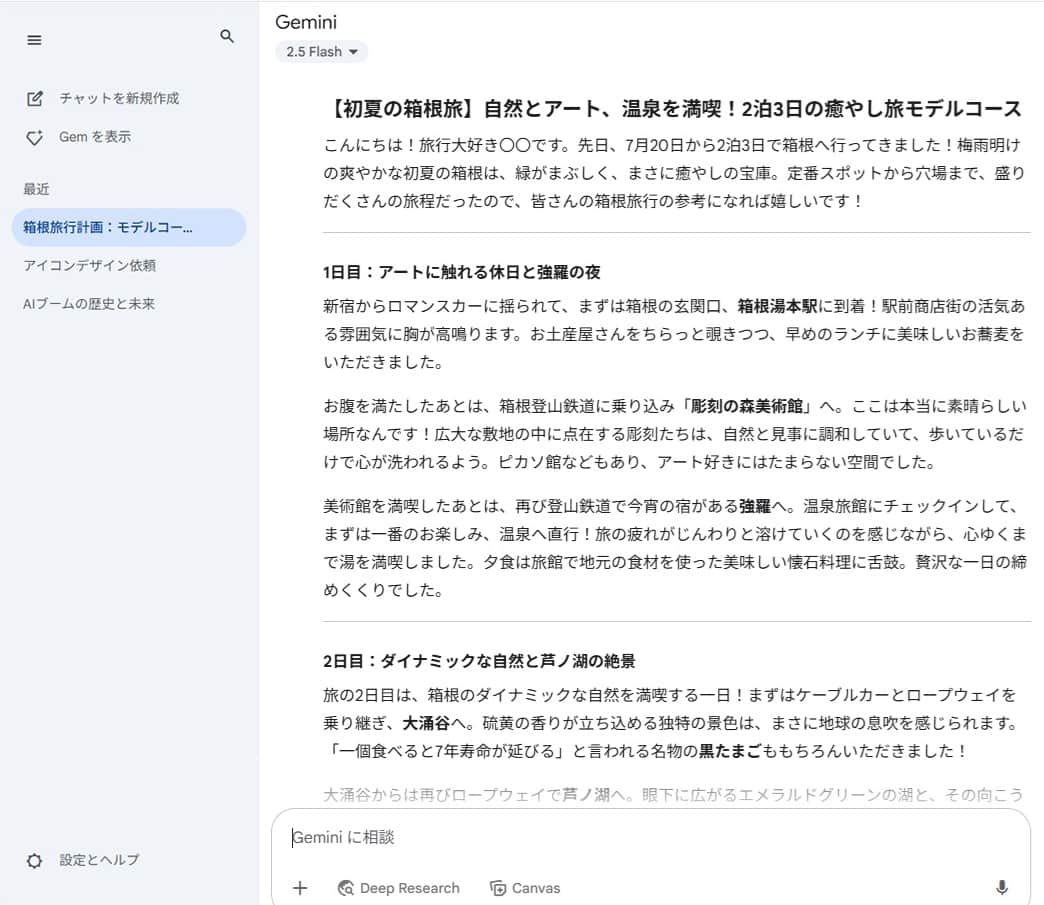Open the アイコンデザイン依頼 conversation

pos(88,265)
